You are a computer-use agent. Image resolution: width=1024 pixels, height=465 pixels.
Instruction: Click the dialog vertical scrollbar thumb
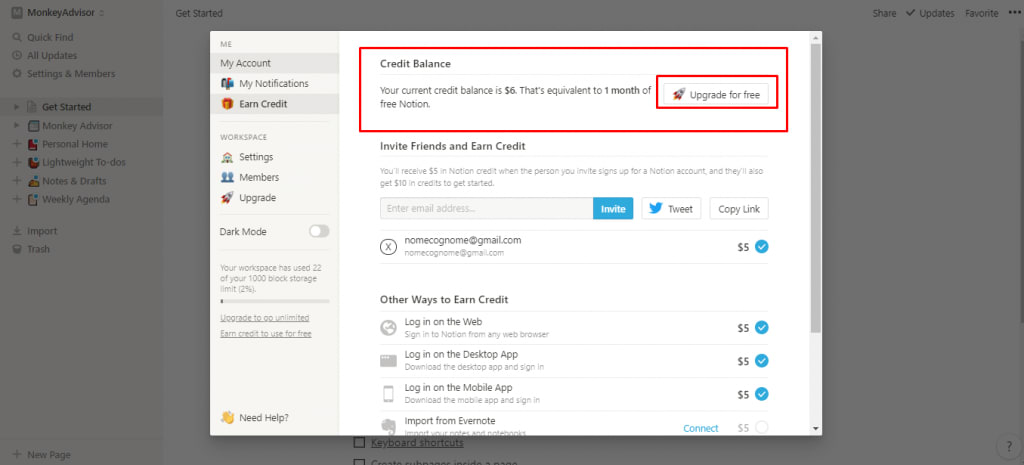pyautogui.click(x=816, y=189)
